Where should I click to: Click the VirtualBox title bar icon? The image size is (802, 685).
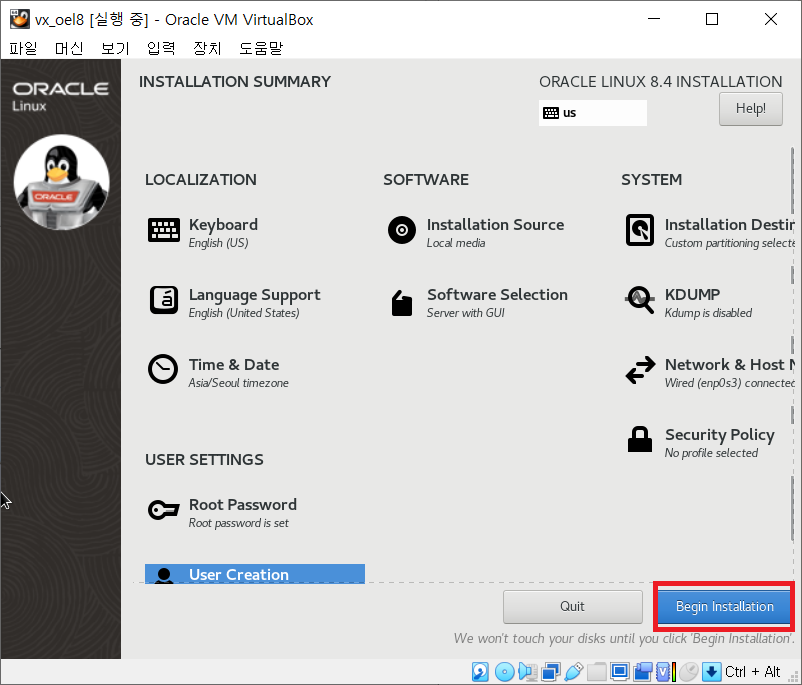pyautogui.click(x=20, y=19)
